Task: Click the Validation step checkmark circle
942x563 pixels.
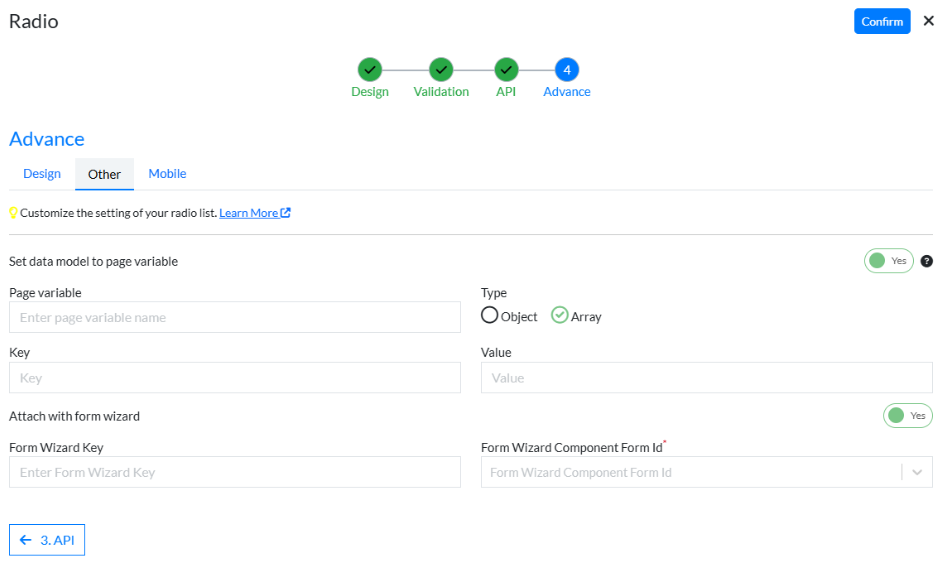Action: [441, 70]
